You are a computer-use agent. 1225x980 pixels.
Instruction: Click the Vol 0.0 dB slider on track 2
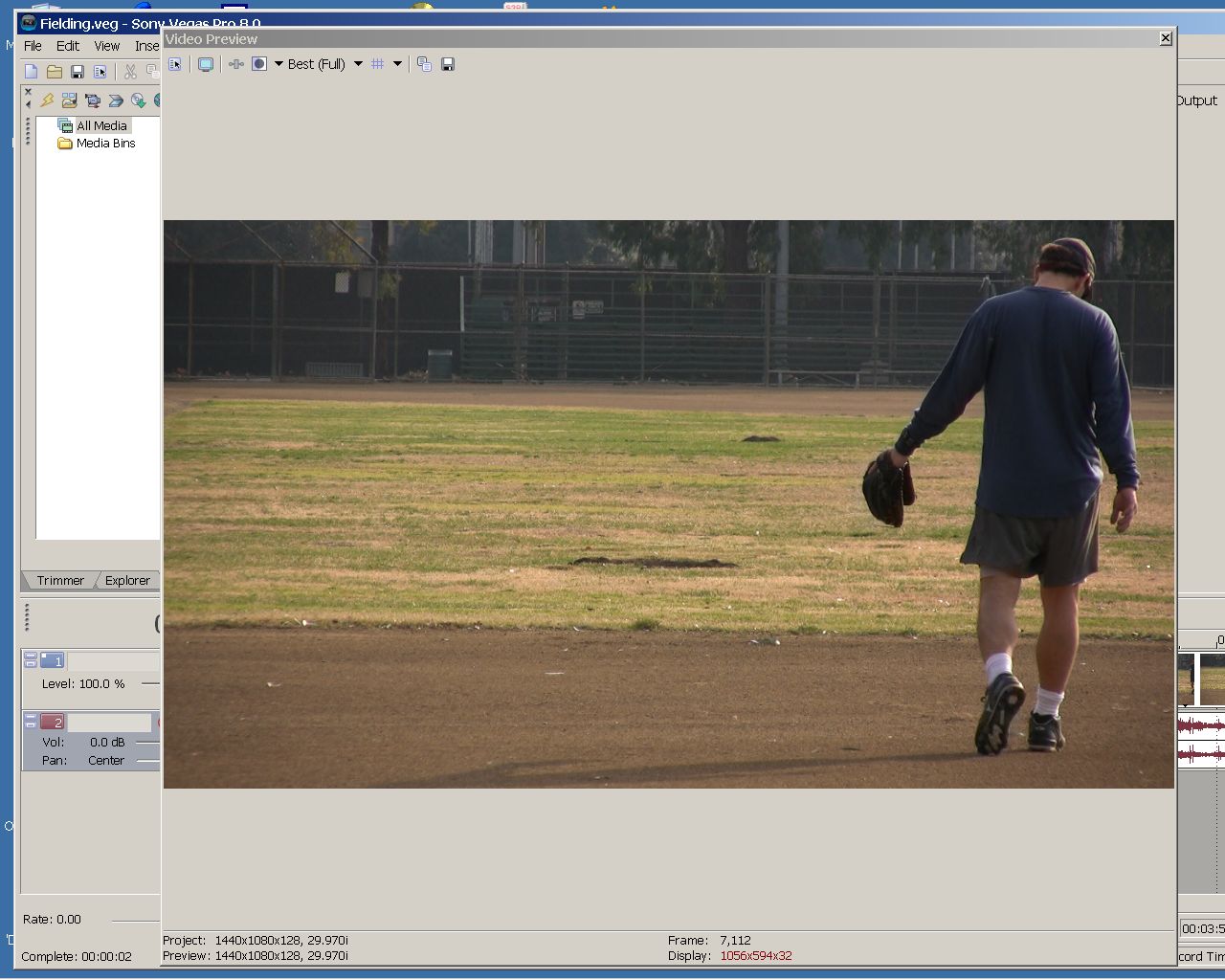pyautogui.click(x=147, y=742)
